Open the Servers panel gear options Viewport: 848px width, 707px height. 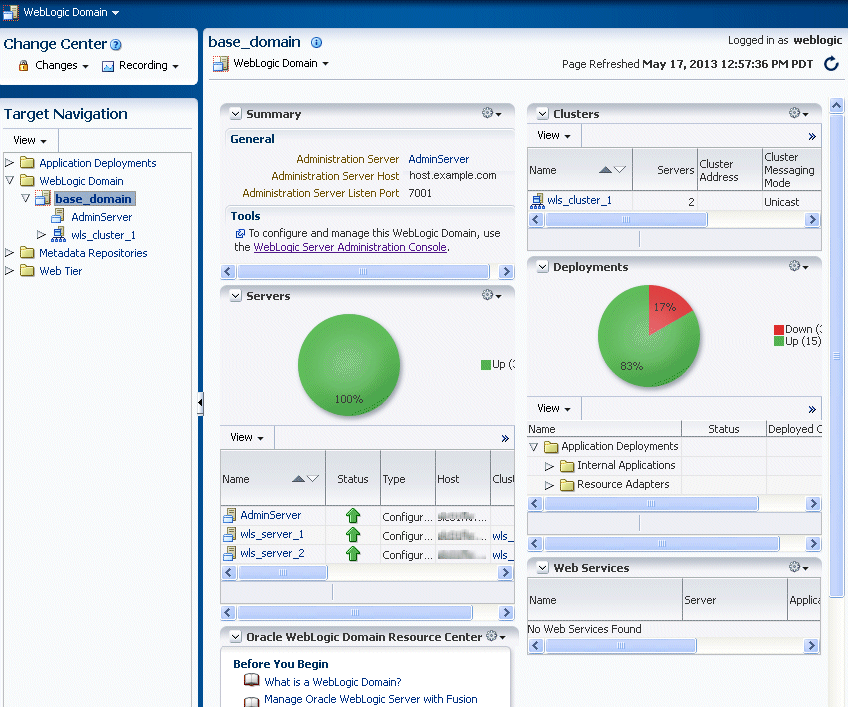point(491,295)
